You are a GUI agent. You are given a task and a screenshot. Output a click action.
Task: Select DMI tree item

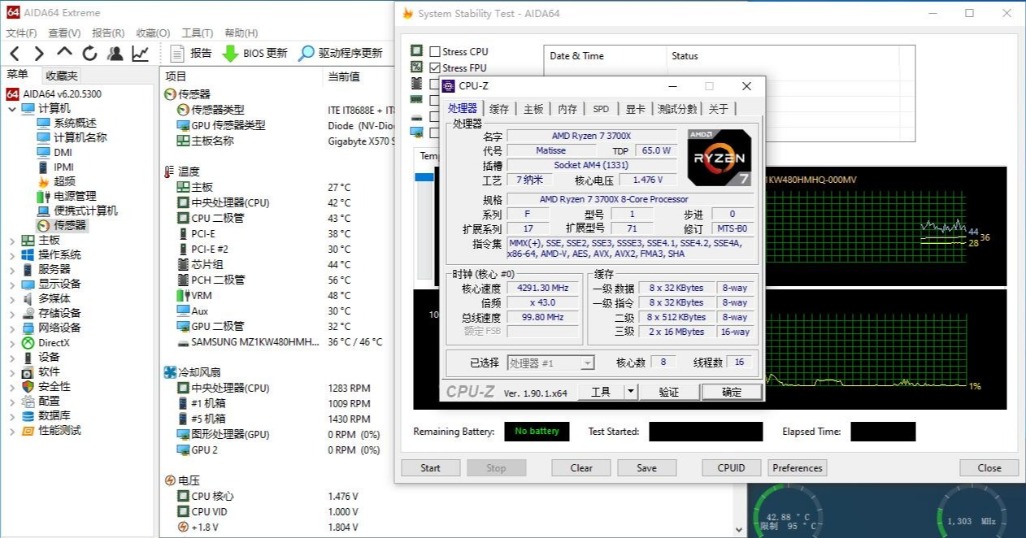click(63, 152)
